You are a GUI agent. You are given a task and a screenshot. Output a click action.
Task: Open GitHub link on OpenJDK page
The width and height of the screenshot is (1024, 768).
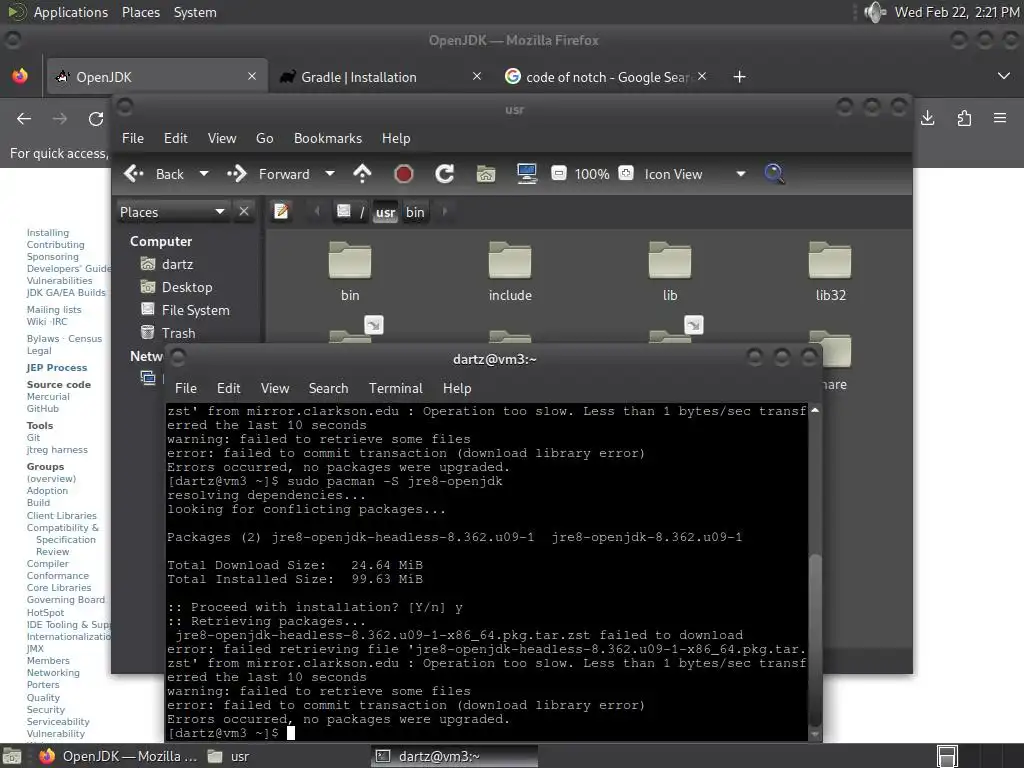[42, 409]
